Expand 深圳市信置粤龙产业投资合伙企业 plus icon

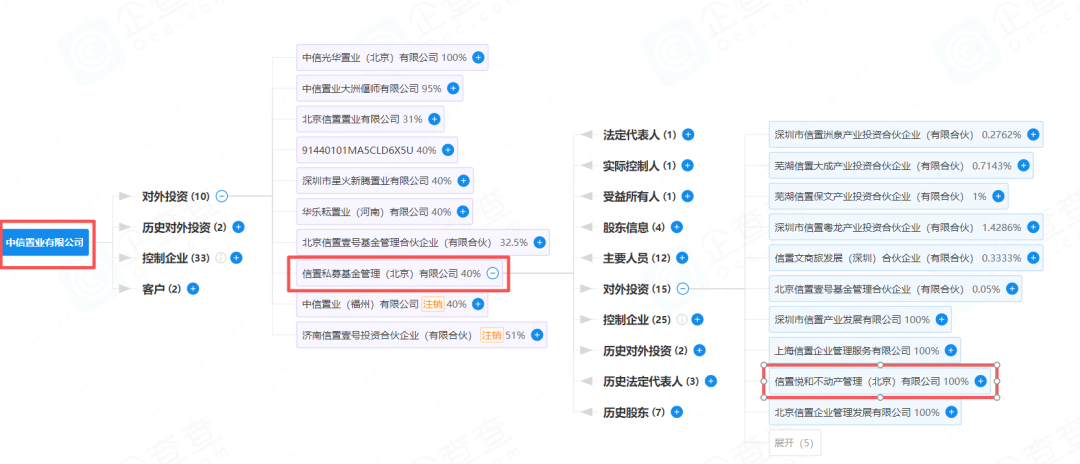tap(1033, 227)
